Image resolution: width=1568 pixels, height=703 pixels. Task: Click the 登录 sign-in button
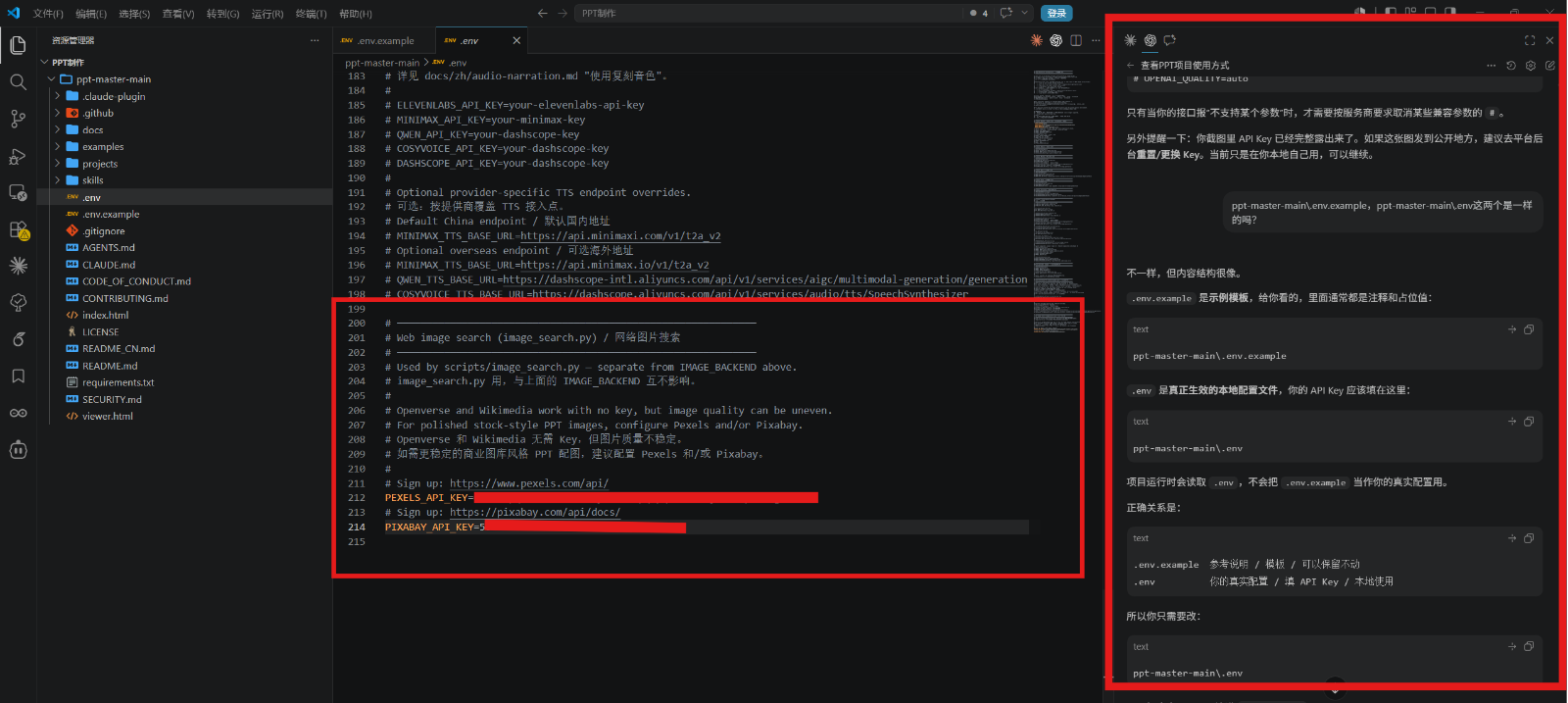point(1056,13)
